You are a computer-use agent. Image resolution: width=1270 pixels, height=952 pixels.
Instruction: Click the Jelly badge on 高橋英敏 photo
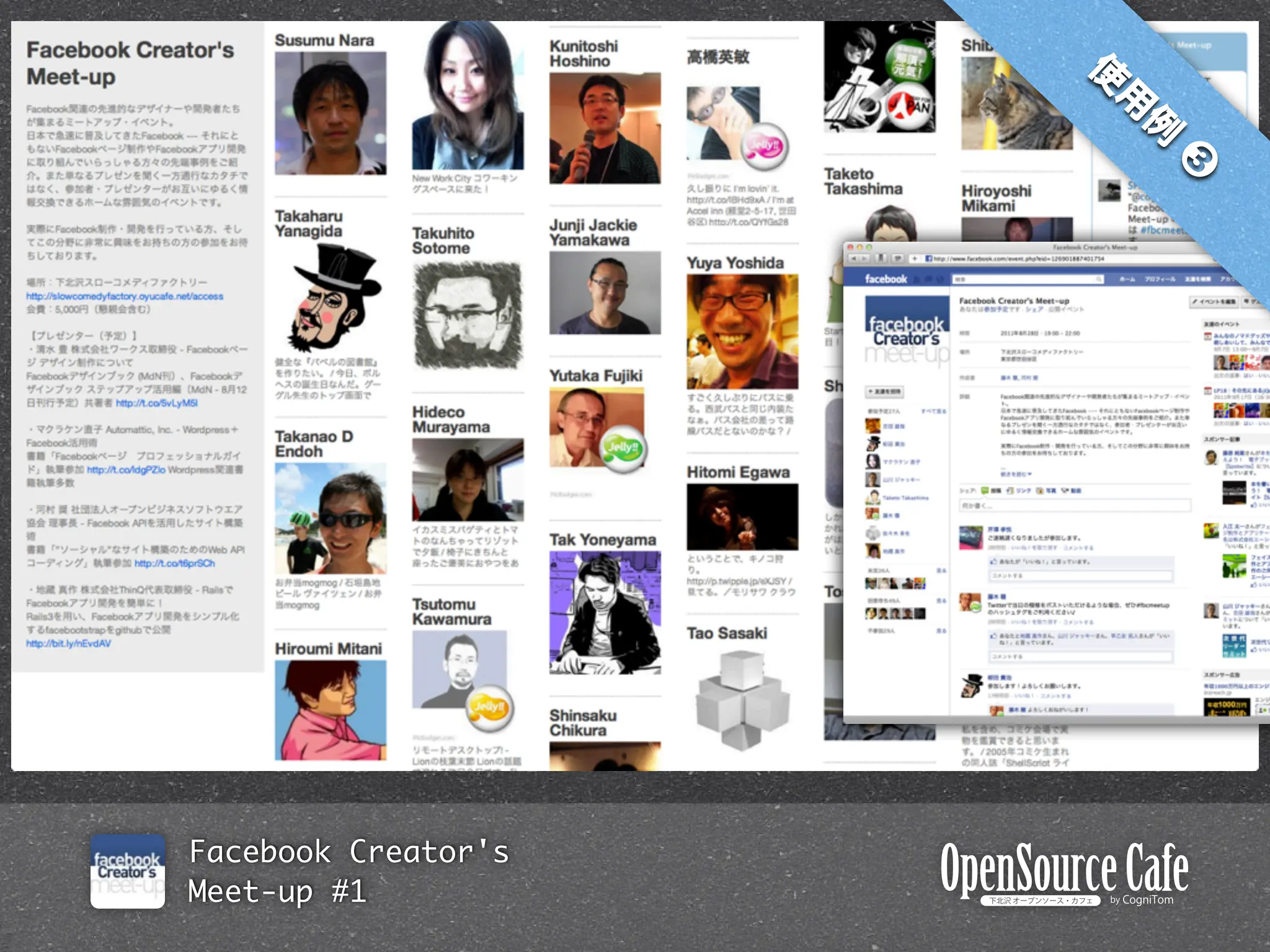765,146
